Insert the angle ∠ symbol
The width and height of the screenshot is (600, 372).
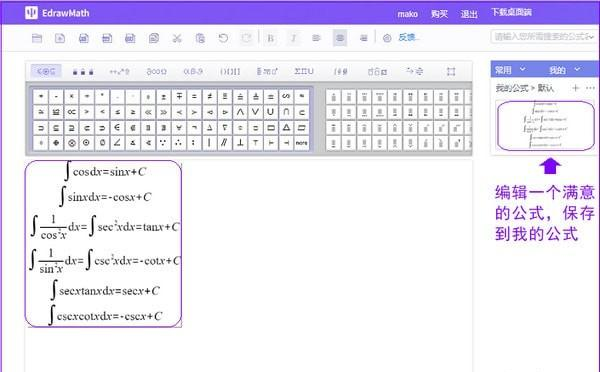pos(117,143)
